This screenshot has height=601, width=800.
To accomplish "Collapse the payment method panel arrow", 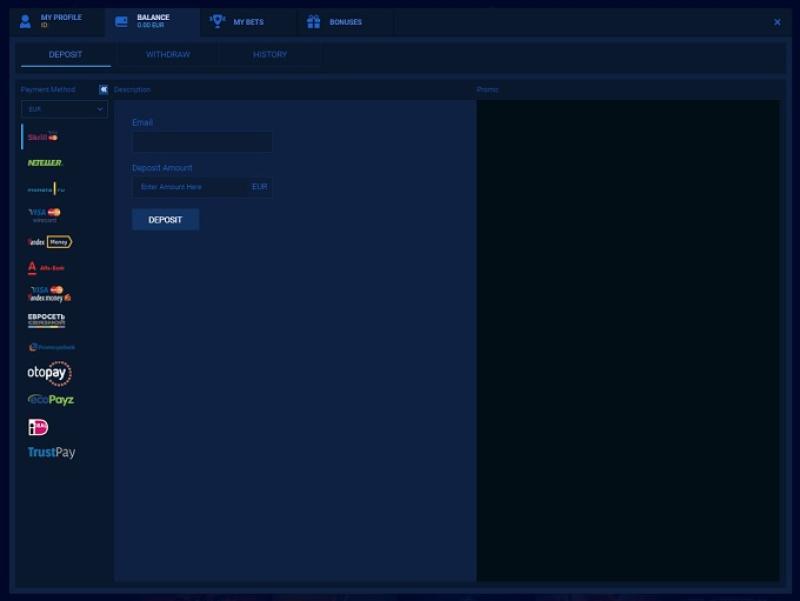I will tap(103, 89).
